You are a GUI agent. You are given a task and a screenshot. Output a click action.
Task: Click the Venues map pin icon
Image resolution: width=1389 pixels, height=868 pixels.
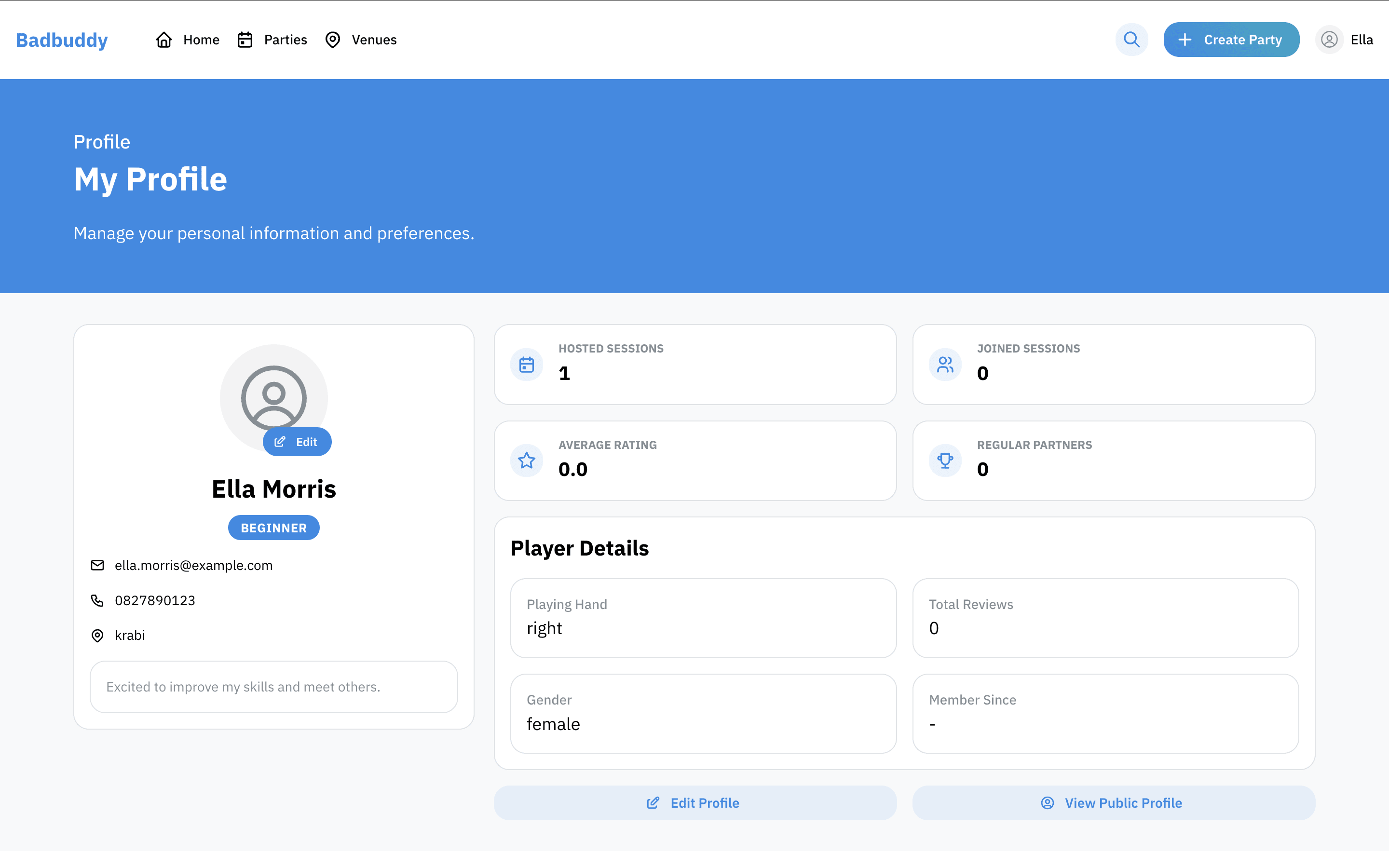tap(333, 40)
